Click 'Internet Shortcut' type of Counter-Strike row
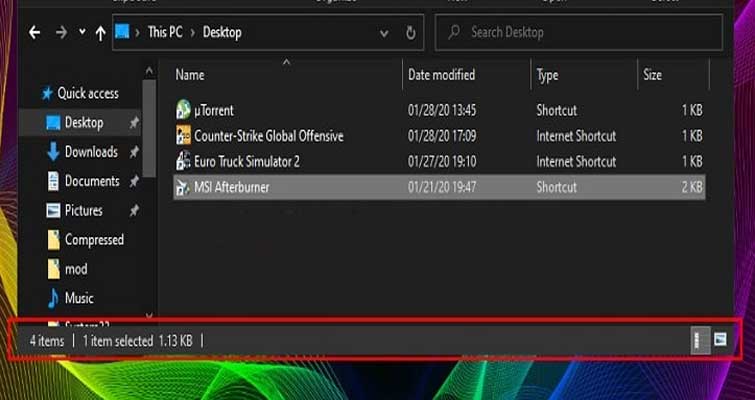The height and width of the screenshot is (400, 755). pos(576,136)
